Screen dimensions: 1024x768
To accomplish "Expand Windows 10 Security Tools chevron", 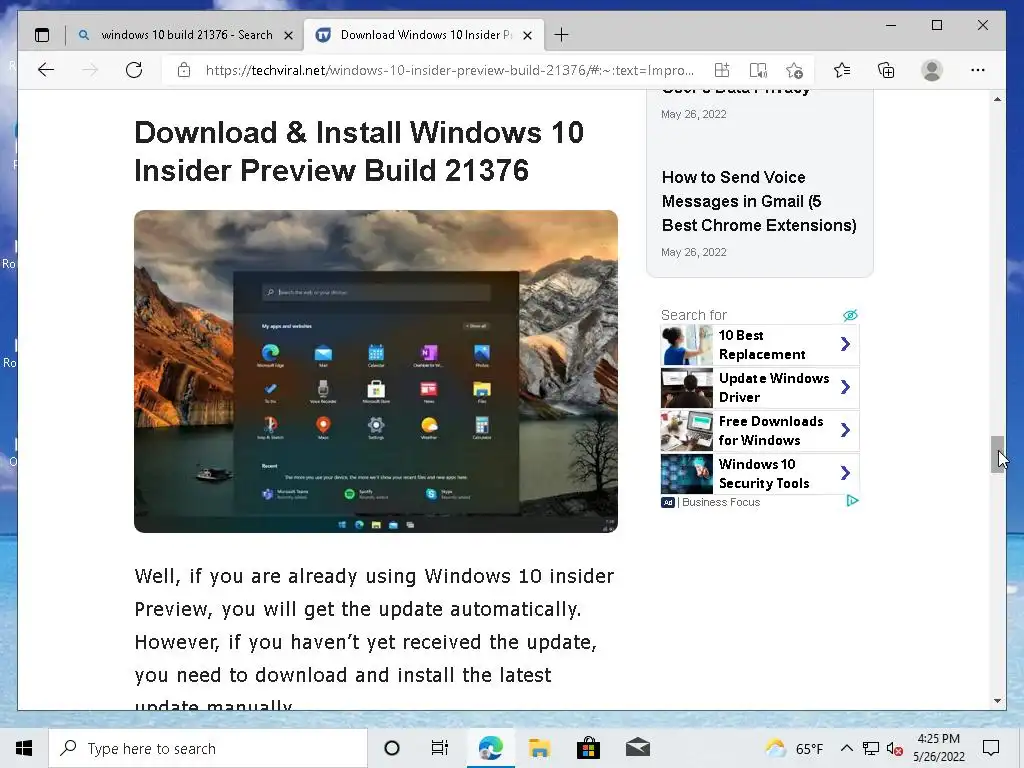I will [845, 473].
